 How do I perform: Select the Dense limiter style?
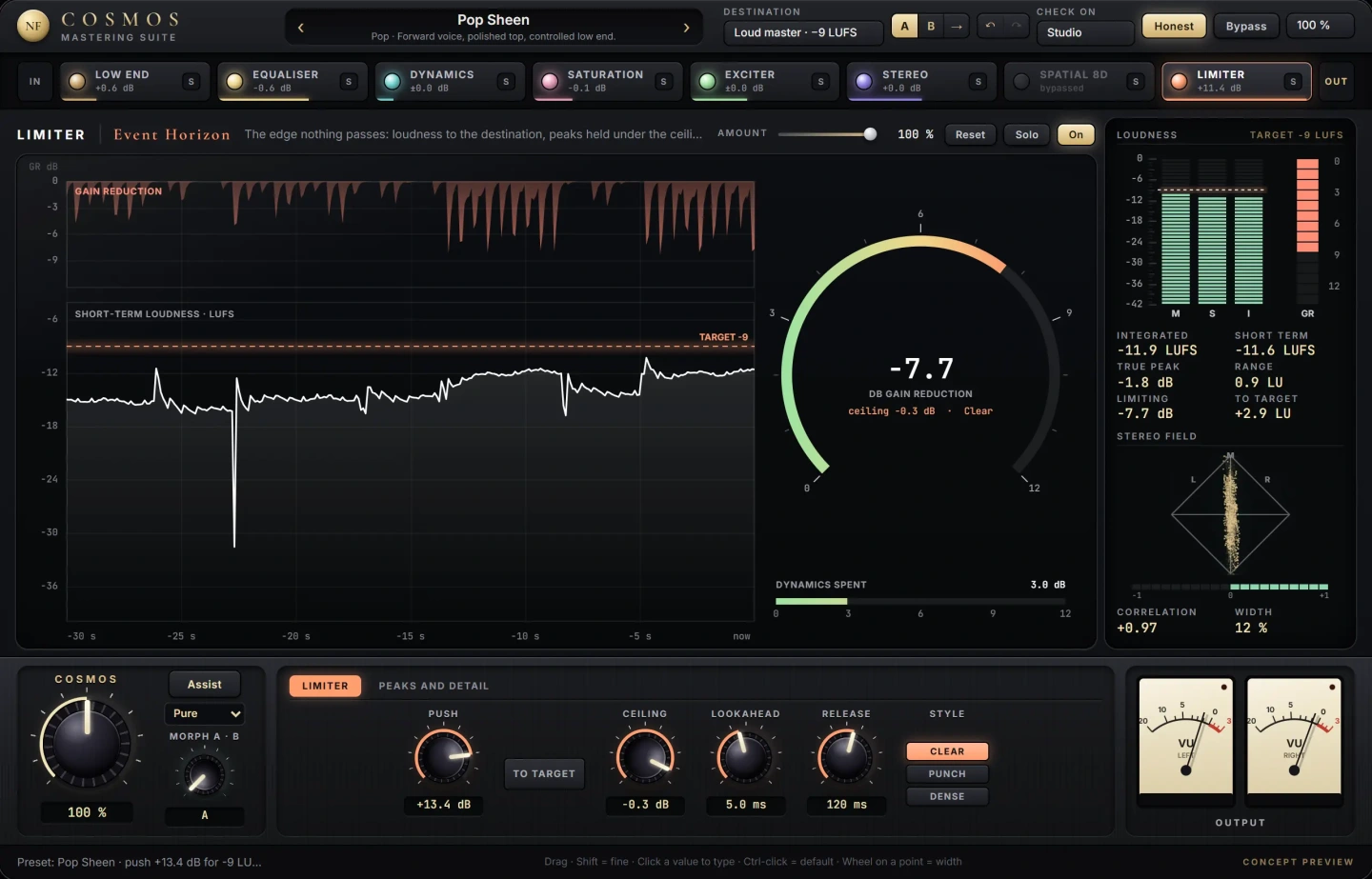coord(947,797)
